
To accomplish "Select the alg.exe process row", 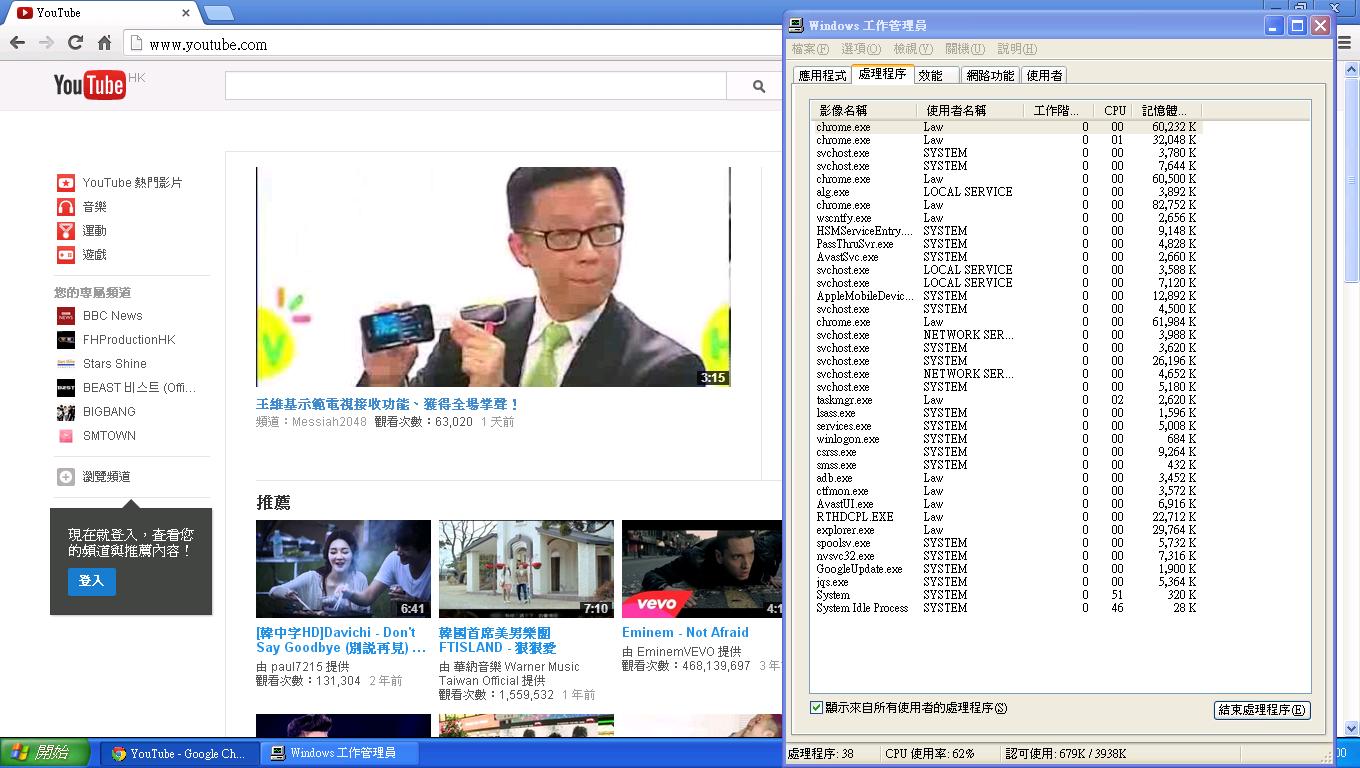I will click(x=1005, y=192).
